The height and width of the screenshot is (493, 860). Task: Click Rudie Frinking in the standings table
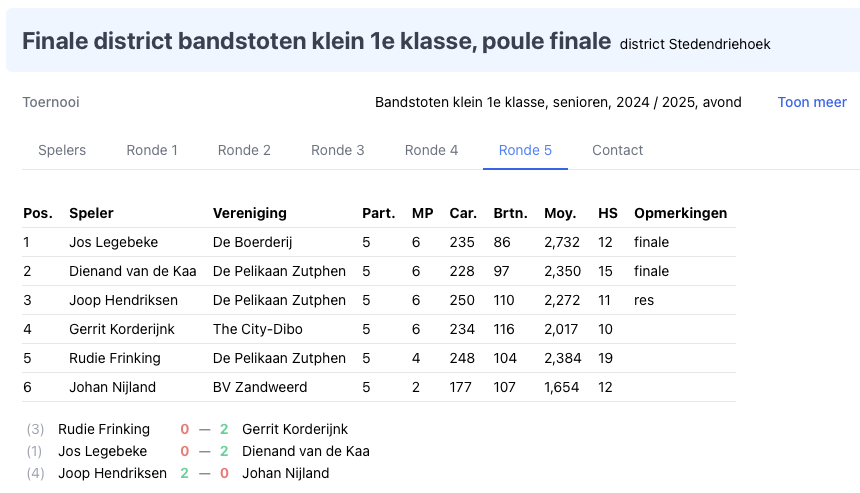(114, 358)
